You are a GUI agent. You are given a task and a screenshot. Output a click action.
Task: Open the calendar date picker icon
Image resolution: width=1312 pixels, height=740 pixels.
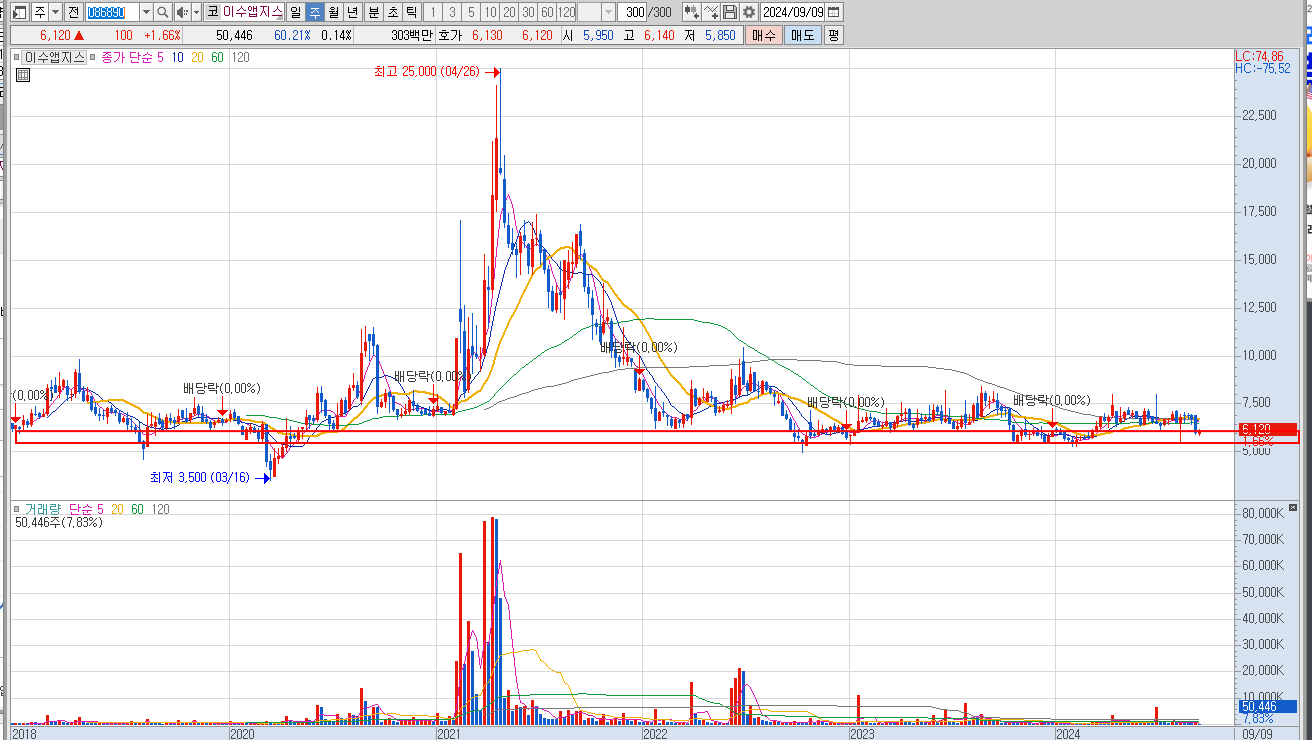[834, 12]
